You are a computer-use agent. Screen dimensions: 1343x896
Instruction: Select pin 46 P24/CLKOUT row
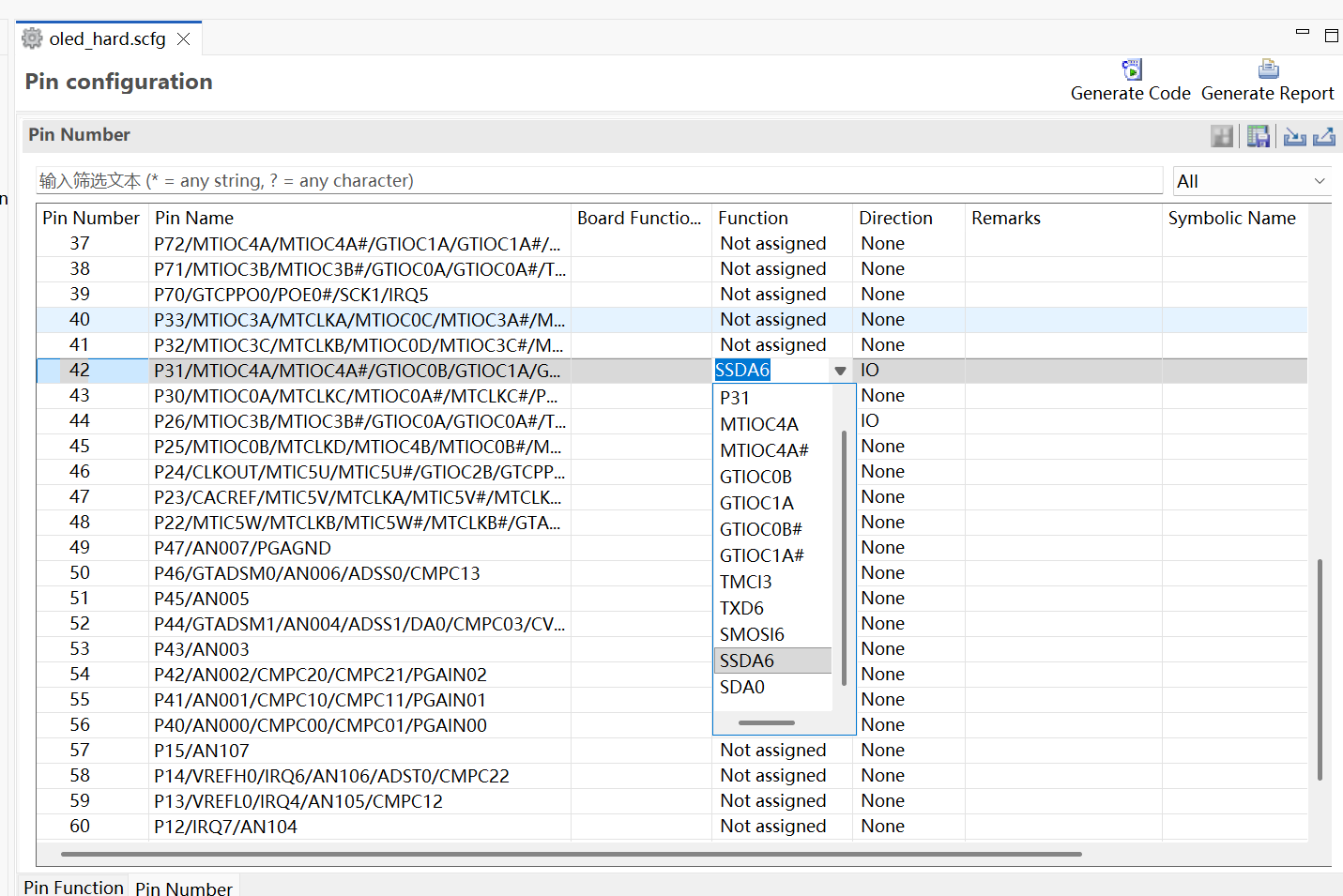click(672, 472)
